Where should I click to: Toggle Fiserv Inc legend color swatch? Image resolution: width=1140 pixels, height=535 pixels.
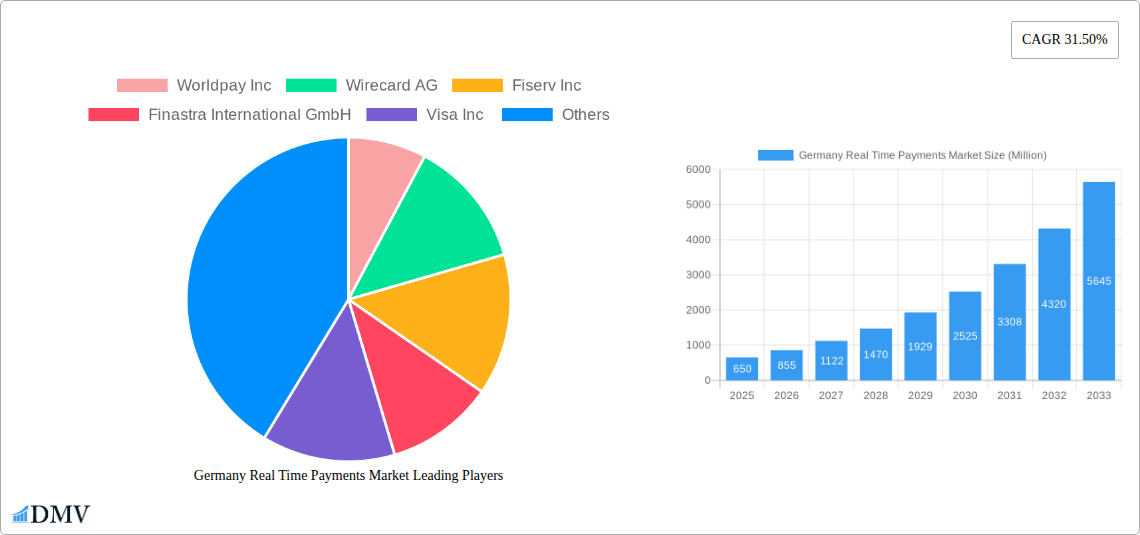pyautogui.click(x=477, y=86)
